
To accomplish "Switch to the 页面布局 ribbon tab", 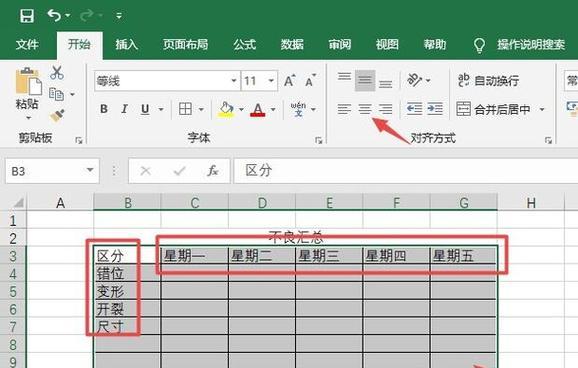I will pos(185,45).
